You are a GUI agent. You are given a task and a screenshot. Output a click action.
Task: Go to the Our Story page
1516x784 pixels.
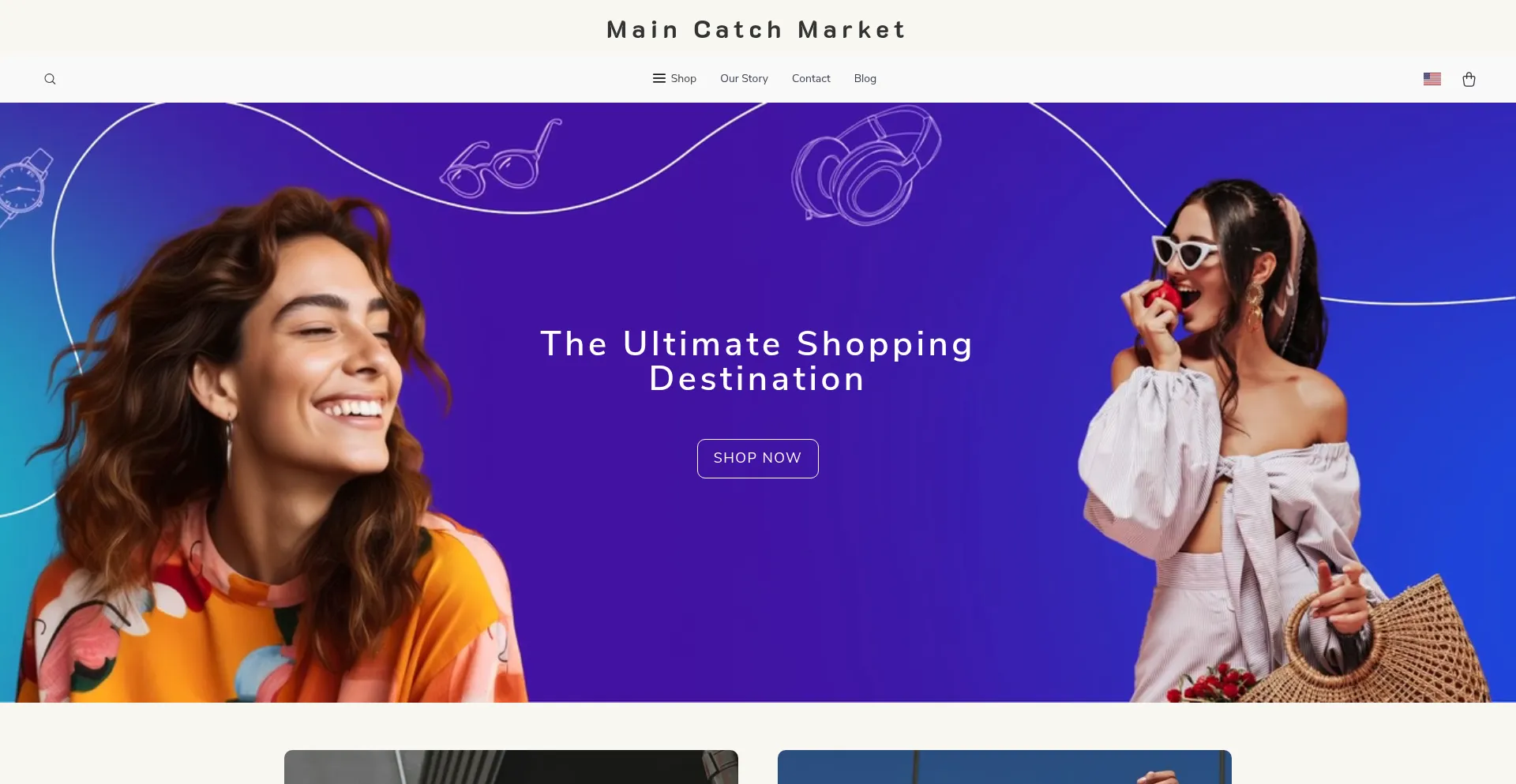[744, 78]
